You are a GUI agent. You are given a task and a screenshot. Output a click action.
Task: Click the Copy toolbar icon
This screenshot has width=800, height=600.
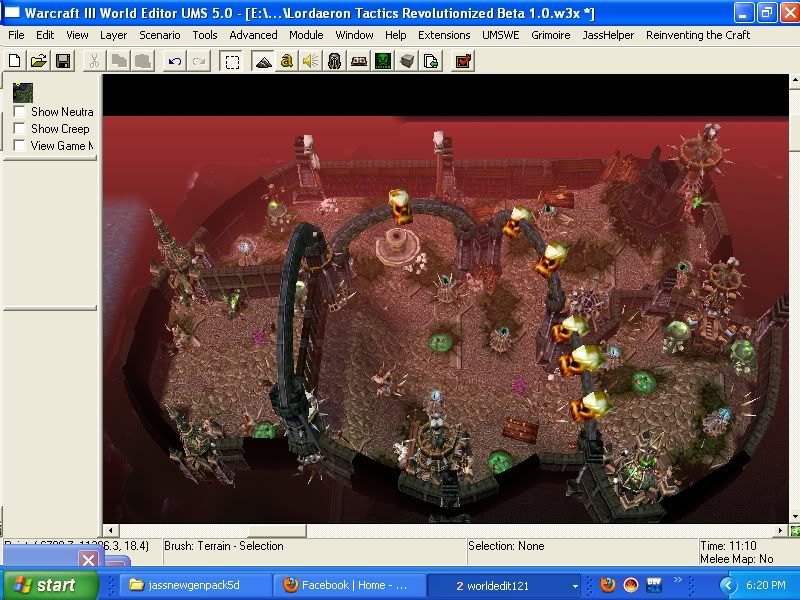pos(119,61)
